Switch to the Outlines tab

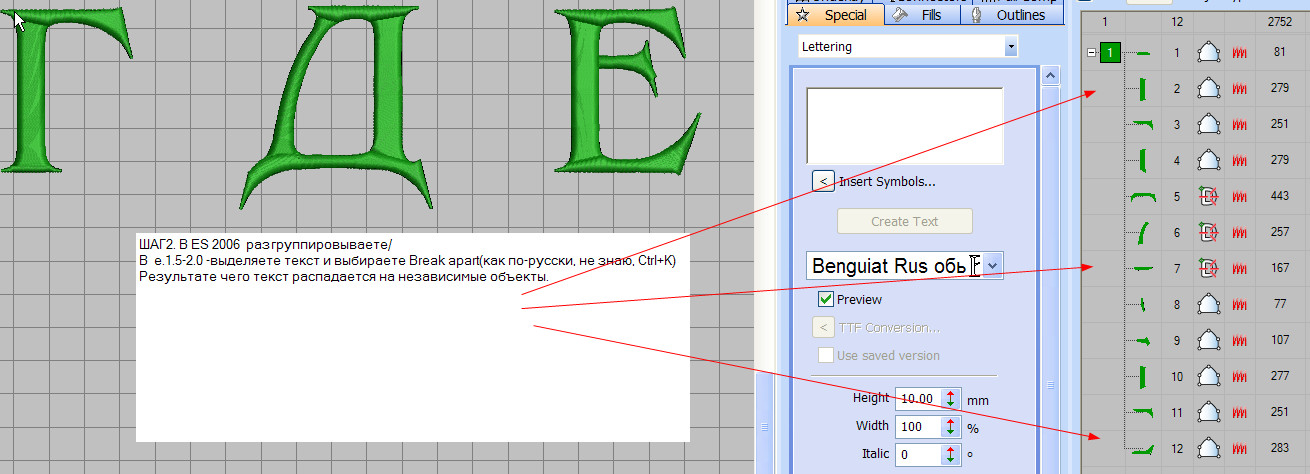(x=1010, y=15)
